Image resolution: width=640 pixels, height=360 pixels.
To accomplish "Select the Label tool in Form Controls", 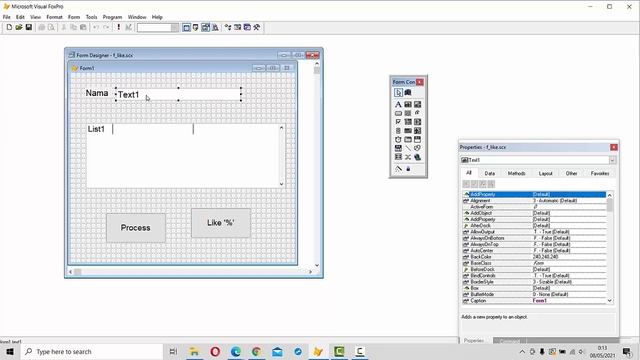I will [x=398, y=104].
